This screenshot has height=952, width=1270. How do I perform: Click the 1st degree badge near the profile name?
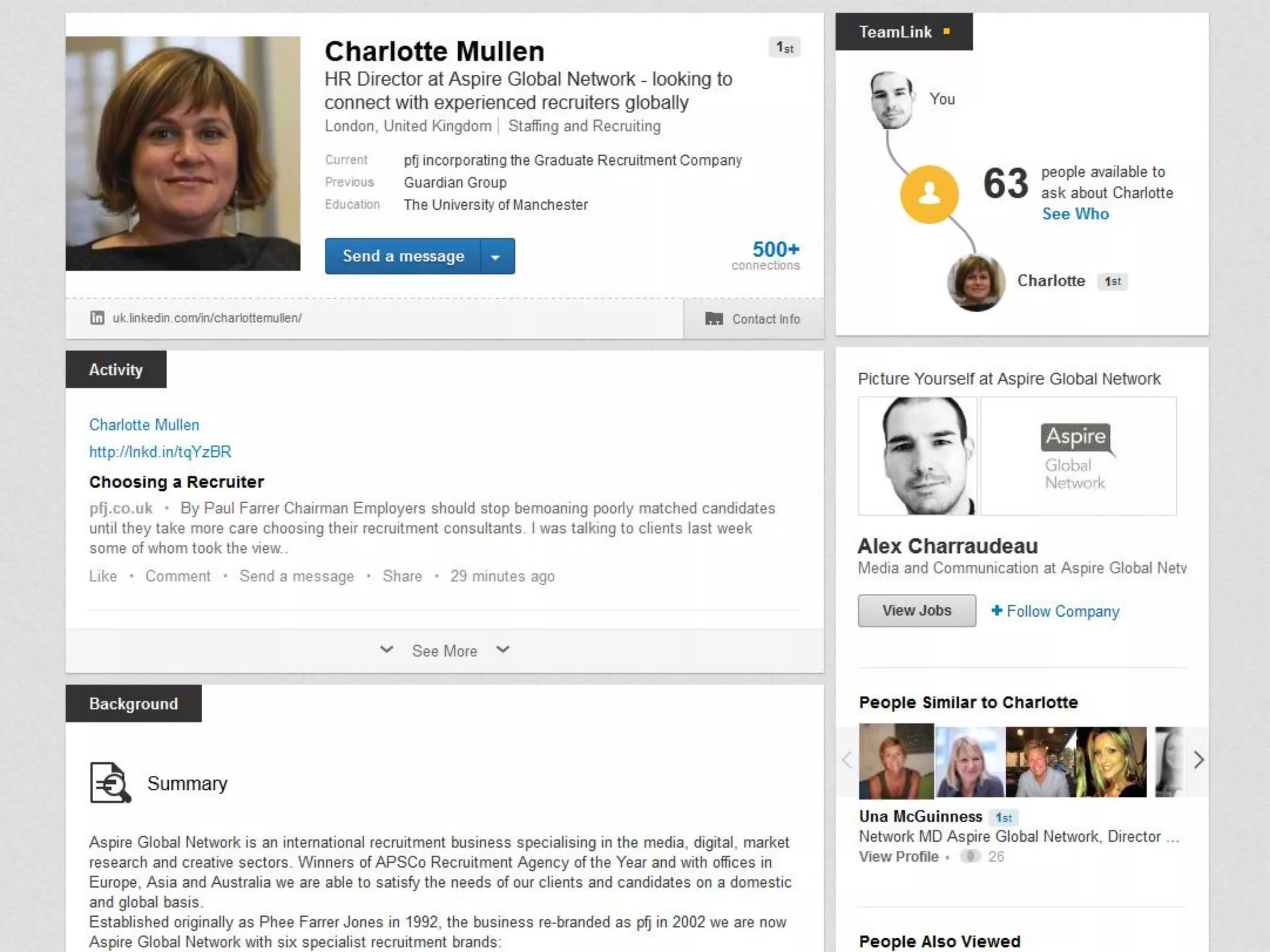click(784, 48)
